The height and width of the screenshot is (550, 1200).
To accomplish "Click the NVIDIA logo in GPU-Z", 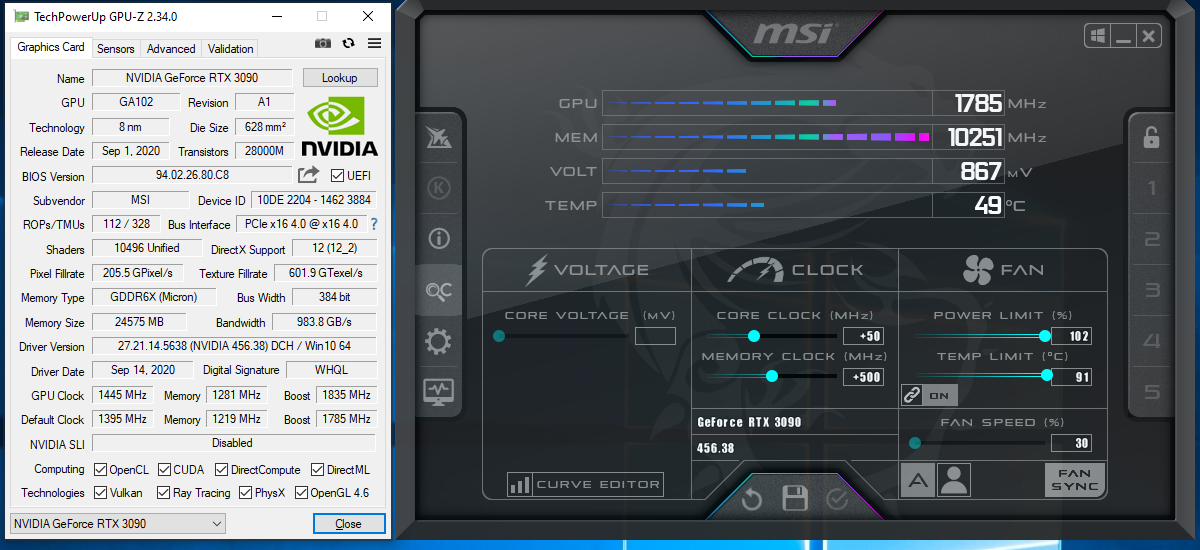I will [340, 127].
